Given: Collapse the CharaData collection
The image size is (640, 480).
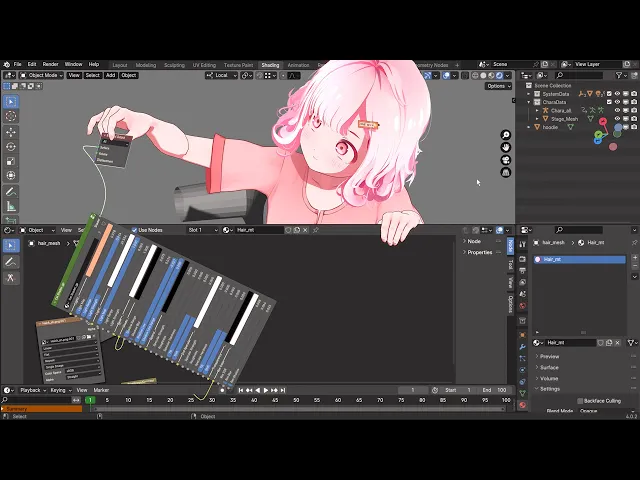Looking at the screenshot, I should [x=529, y=102].
